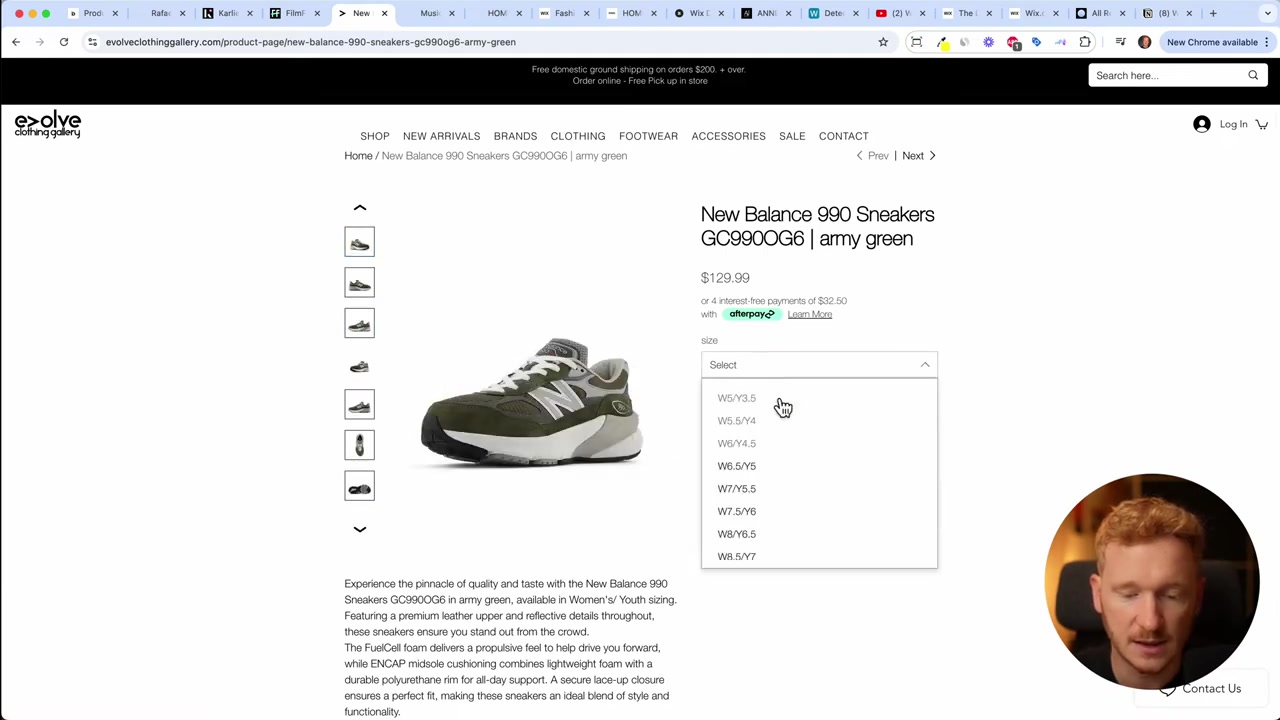Open the SHOP menu

[x=375, y=136]
